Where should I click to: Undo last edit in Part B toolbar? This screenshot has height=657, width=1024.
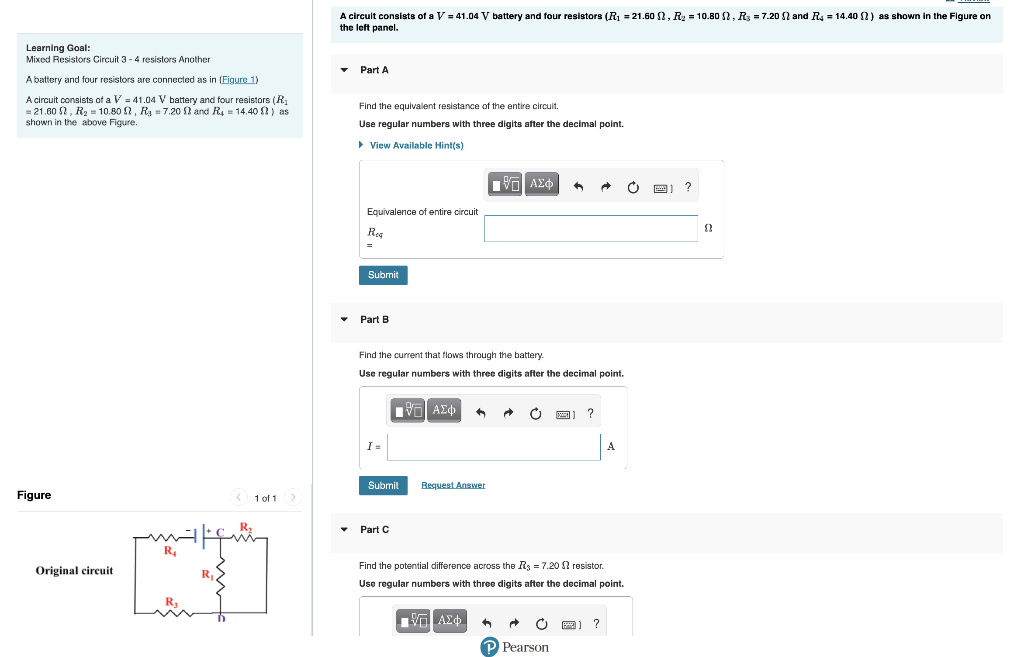pyautogui.click(x=481, y=413)
